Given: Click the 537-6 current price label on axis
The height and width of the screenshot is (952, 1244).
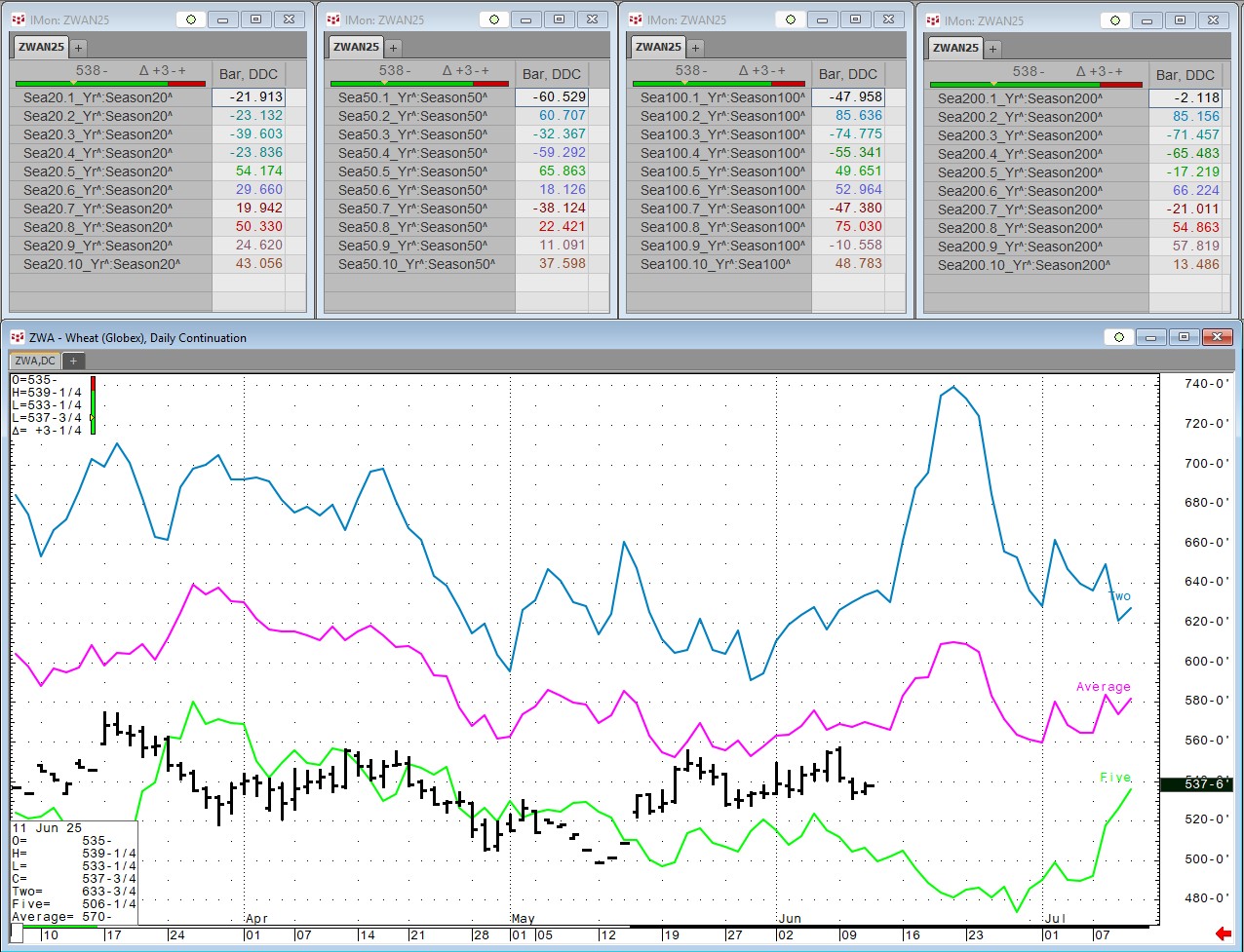Looking at the screenshot, I should click(1207, 783).
